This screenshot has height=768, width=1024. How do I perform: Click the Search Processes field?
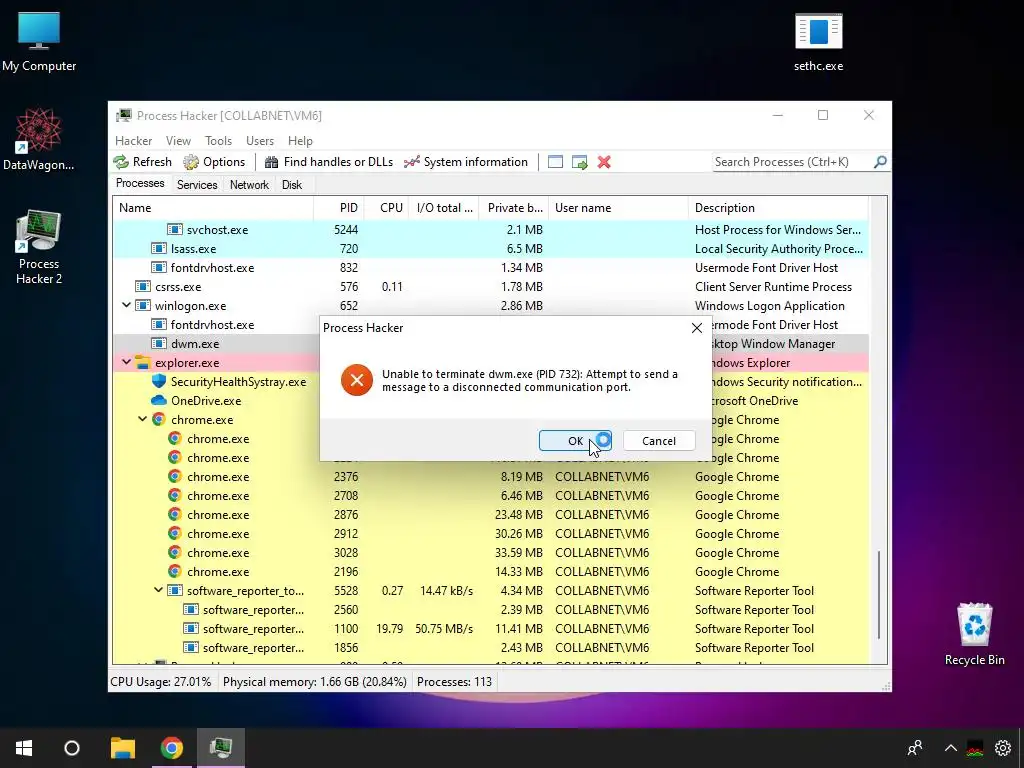[792, 162]
